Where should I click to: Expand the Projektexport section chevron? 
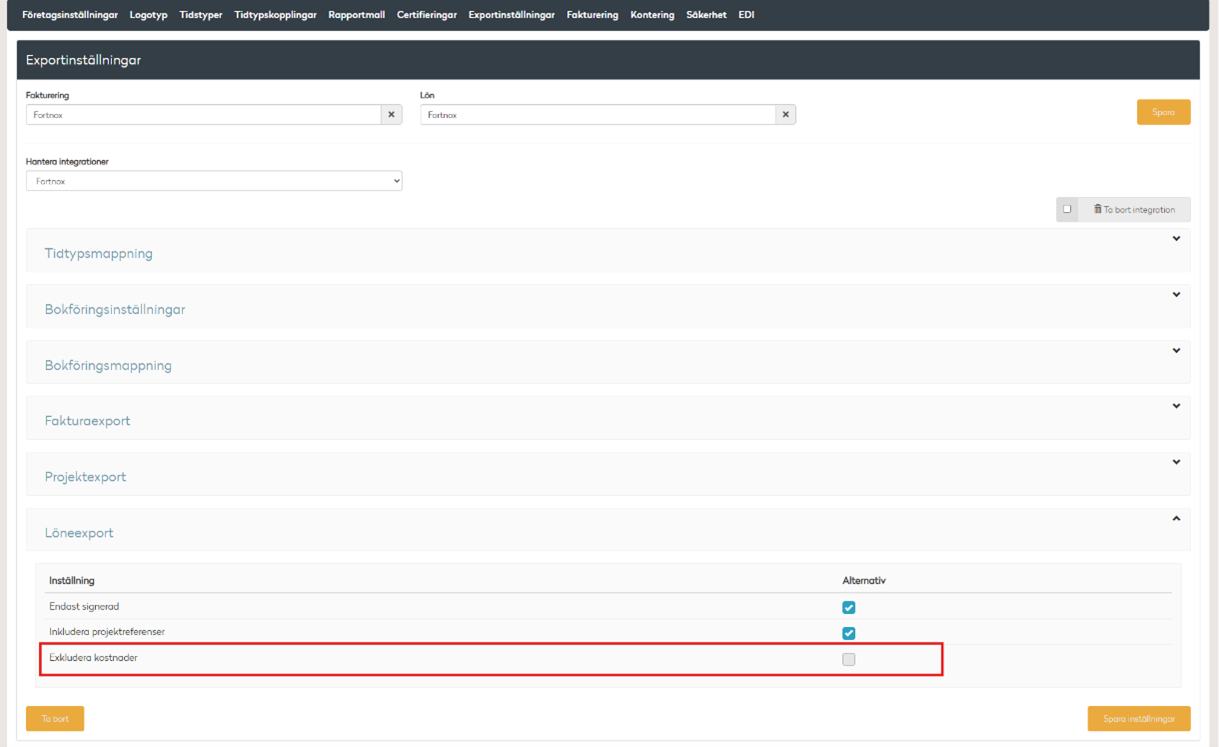[1176, 462]
